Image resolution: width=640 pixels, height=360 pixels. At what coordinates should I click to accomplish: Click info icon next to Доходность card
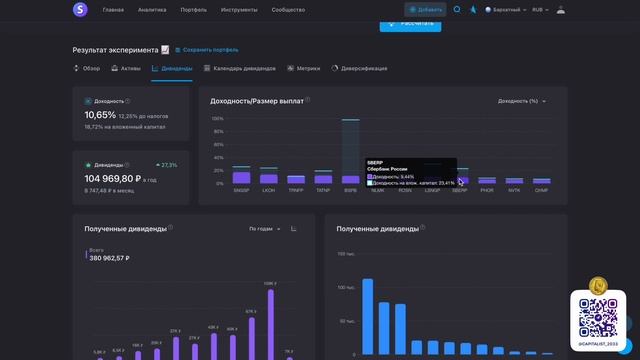pyautogui.click(x=128, y=101)
